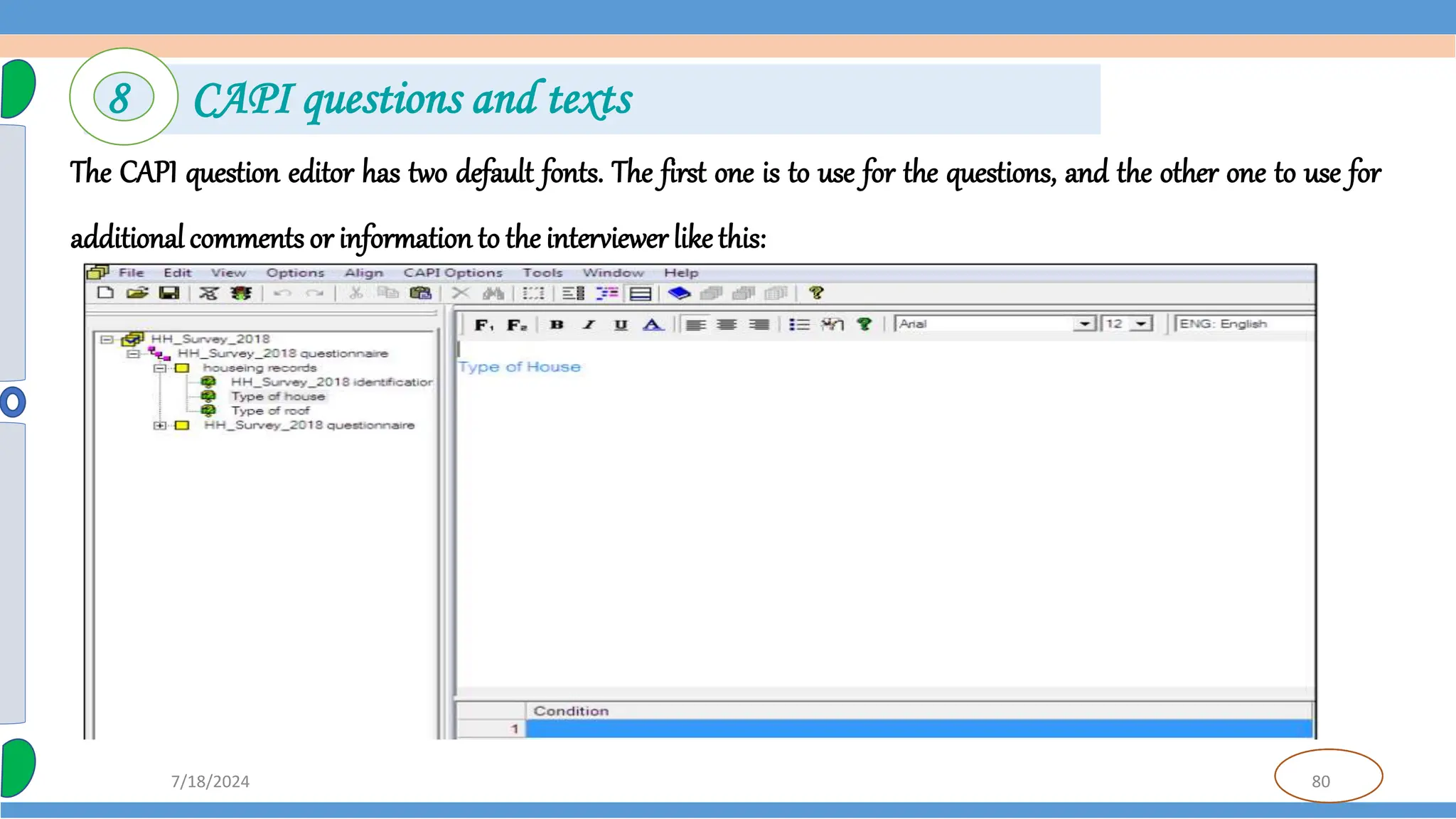Viewport: 1456px width, 819px height.
Task: Select HH_Survey_2018 root tree item
Action: coord(210,339)
